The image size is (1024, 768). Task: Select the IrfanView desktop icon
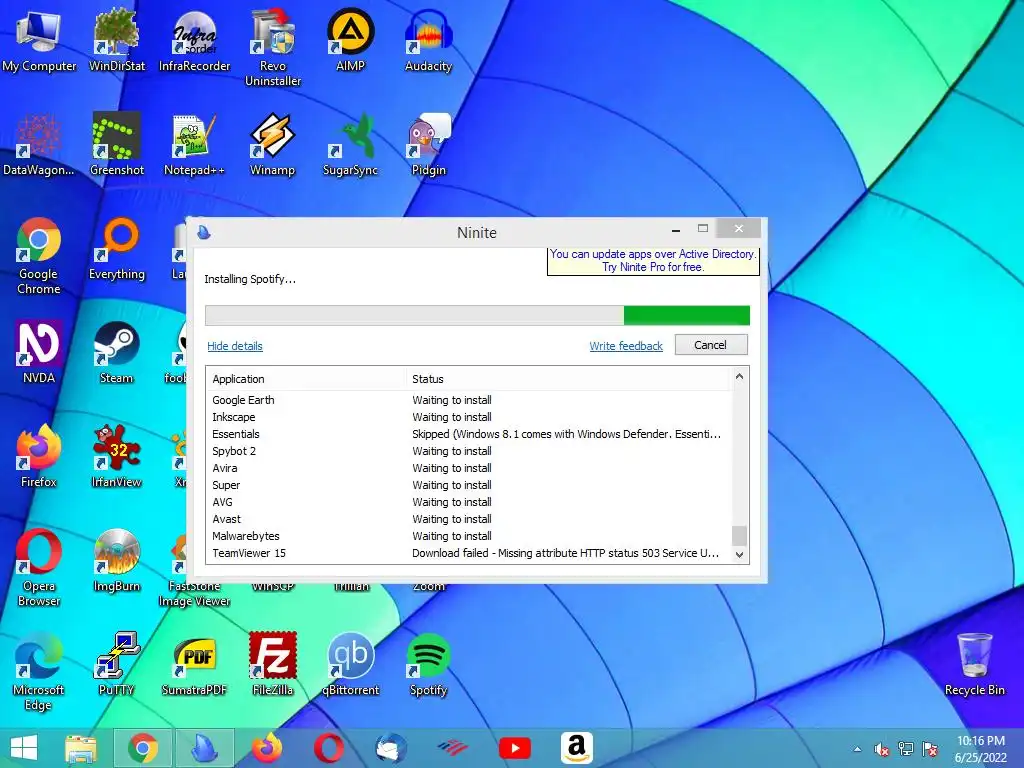116,457
